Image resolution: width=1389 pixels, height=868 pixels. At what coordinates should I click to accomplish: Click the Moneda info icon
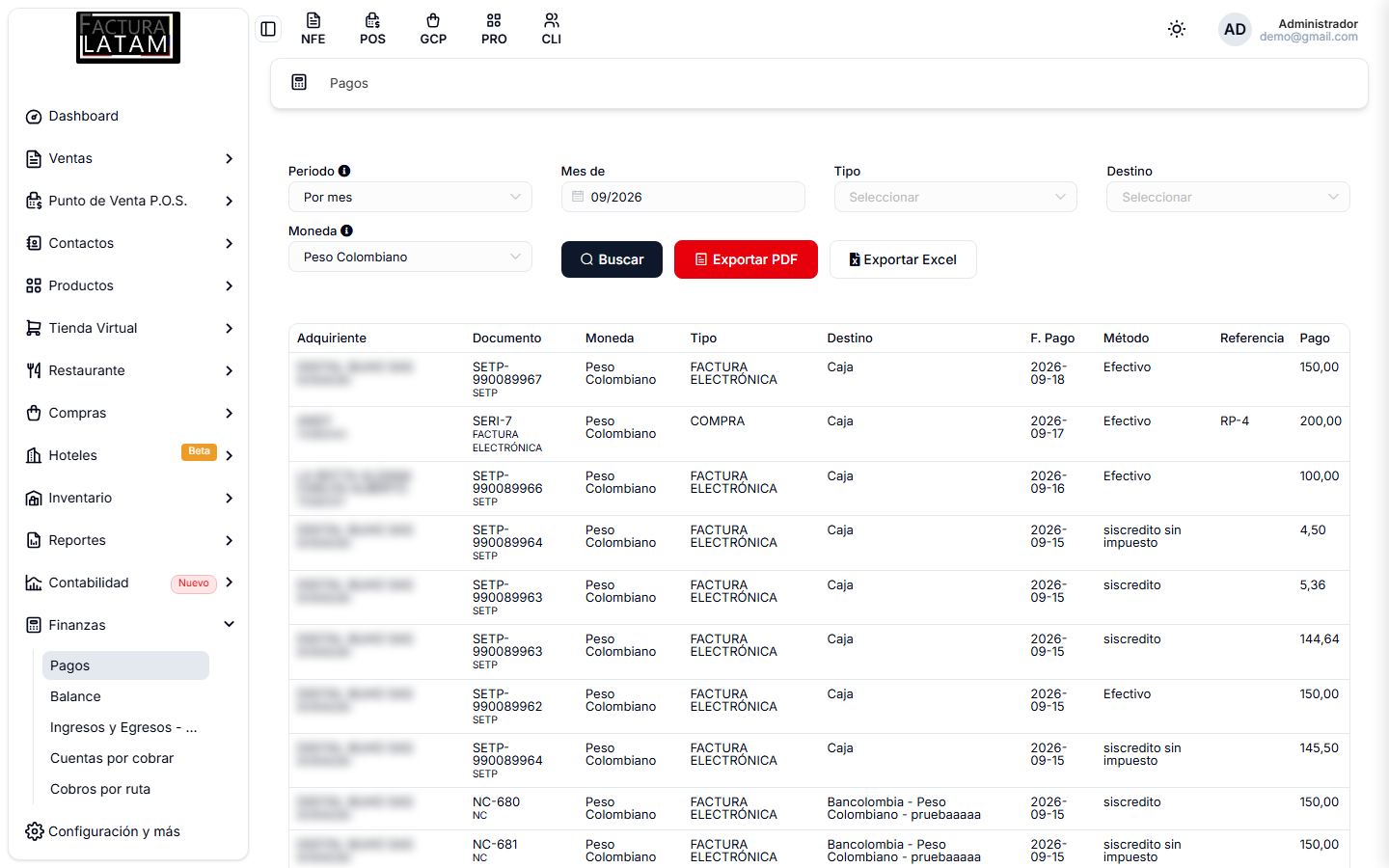[346, 231]
